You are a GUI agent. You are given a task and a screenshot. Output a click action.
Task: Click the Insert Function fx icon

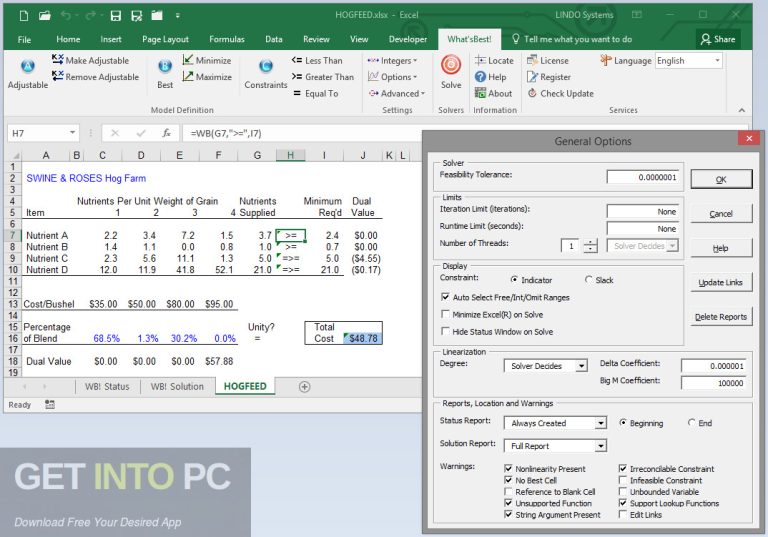167,133
